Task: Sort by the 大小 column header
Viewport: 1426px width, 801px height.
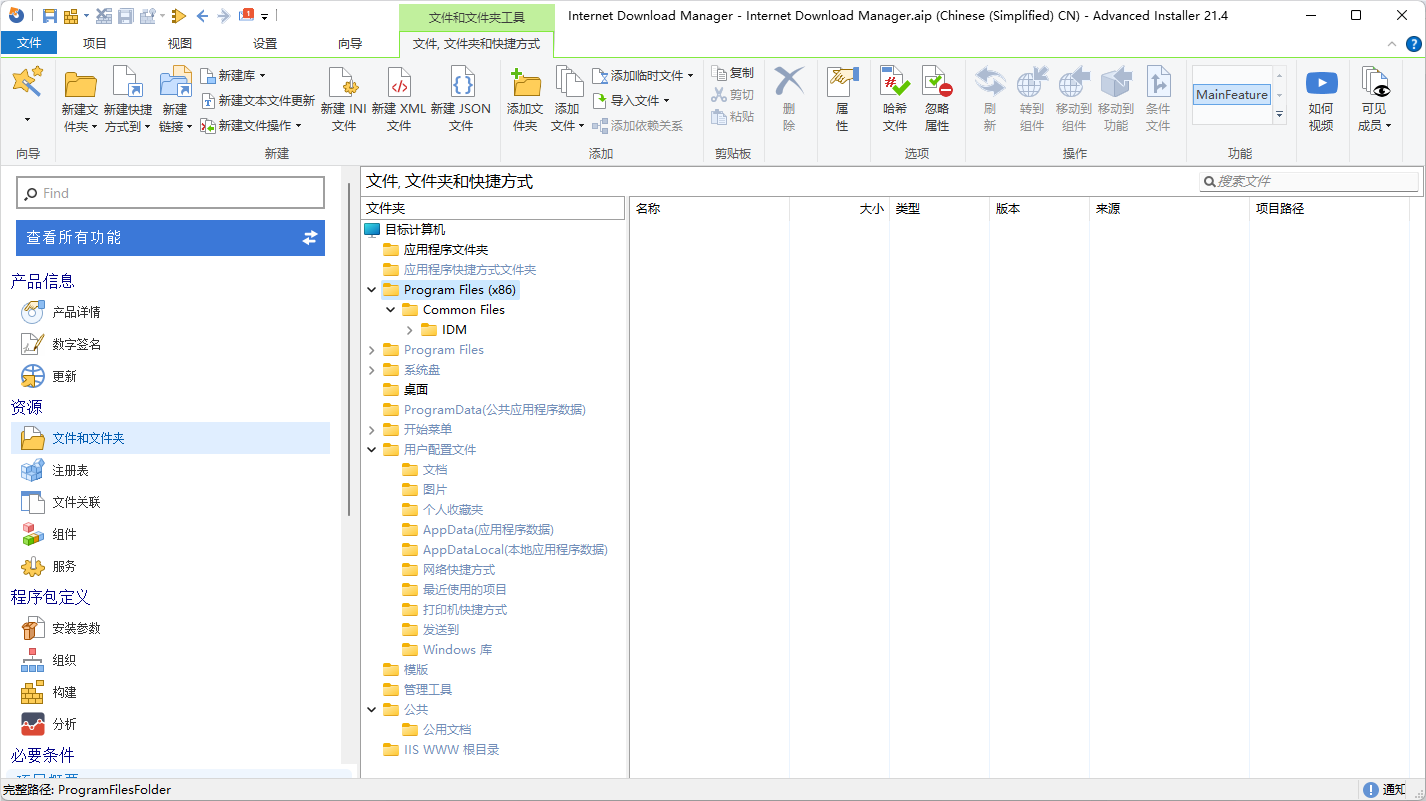Action: [840, 209]
